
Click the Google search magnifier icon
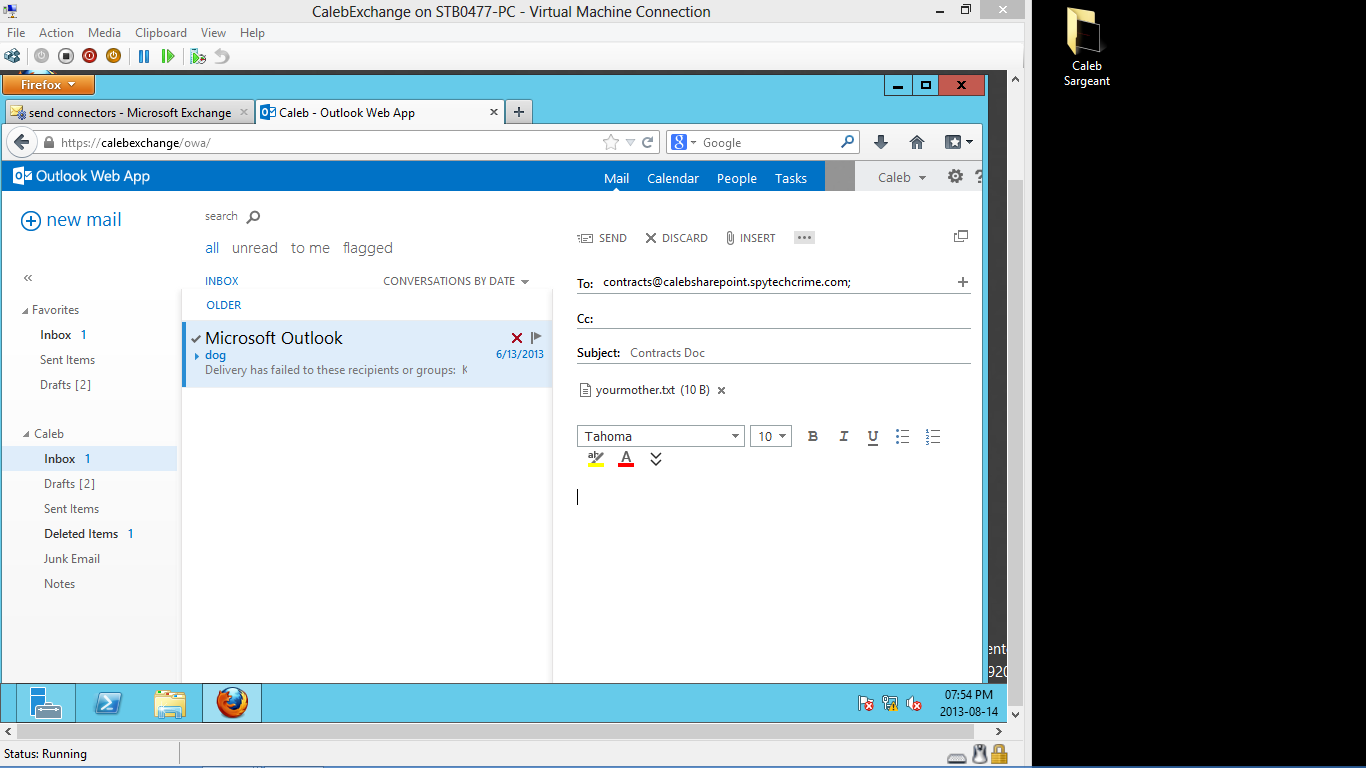click(x=847, y=142)
